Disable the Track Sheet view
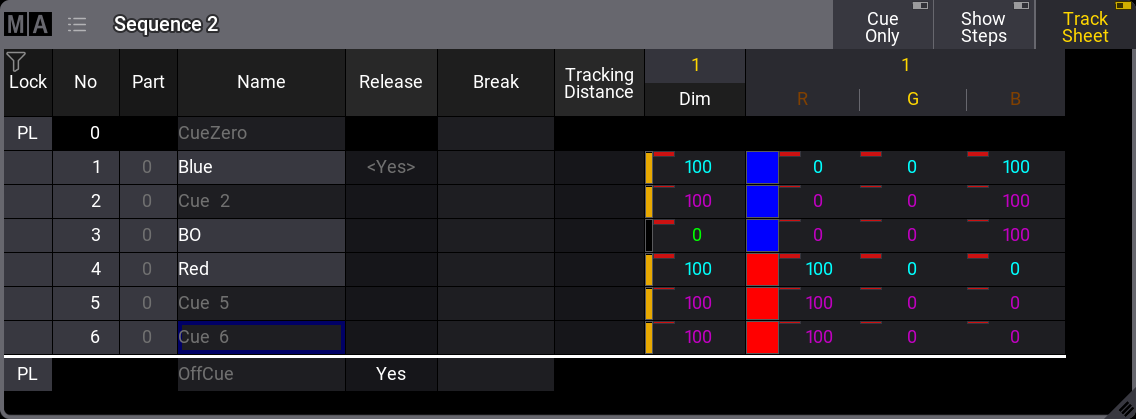This screenshot has width=1136, height=419. (x=1085, y=26)
